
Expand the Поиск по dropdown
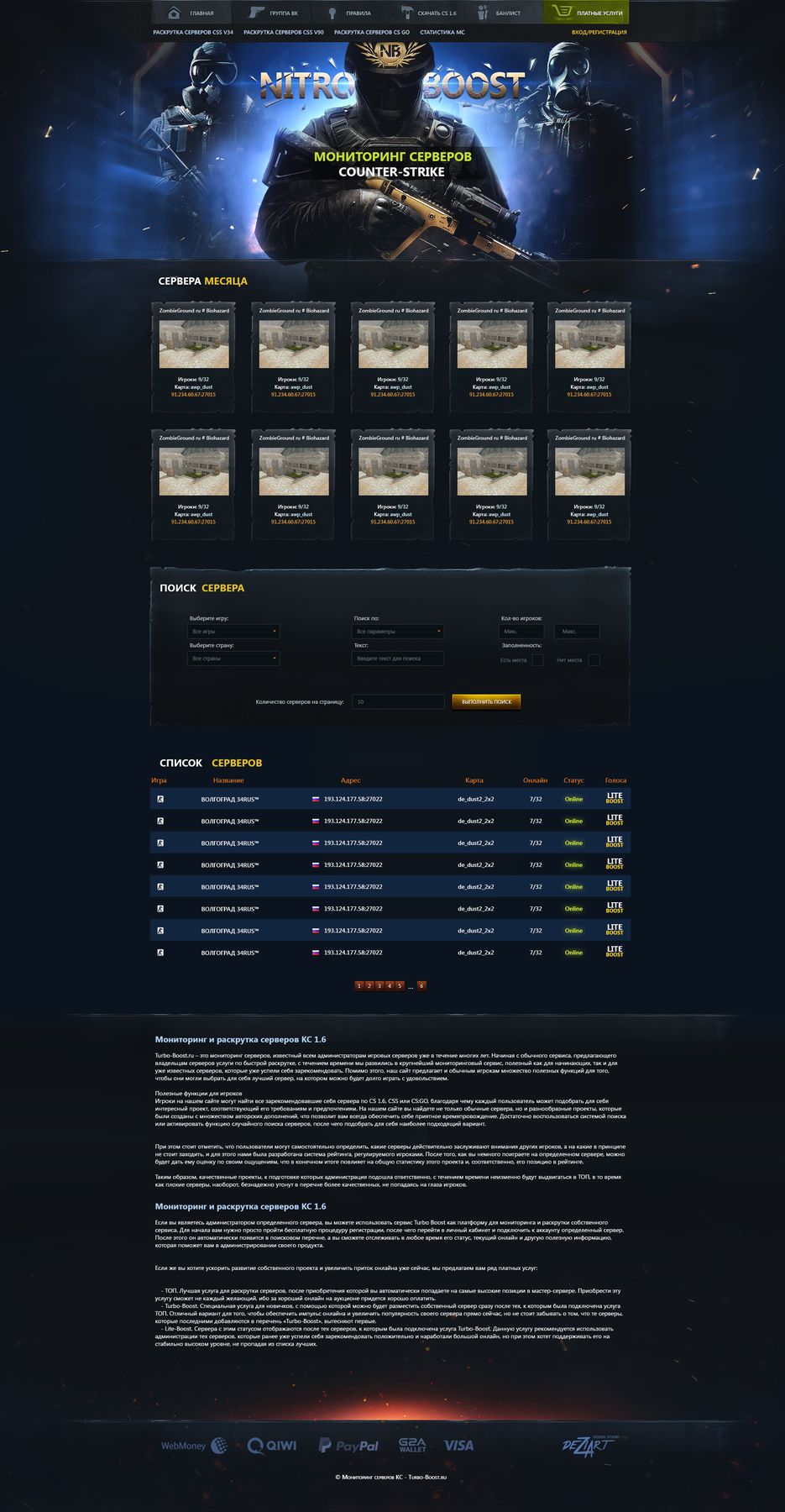pos(398,631)
